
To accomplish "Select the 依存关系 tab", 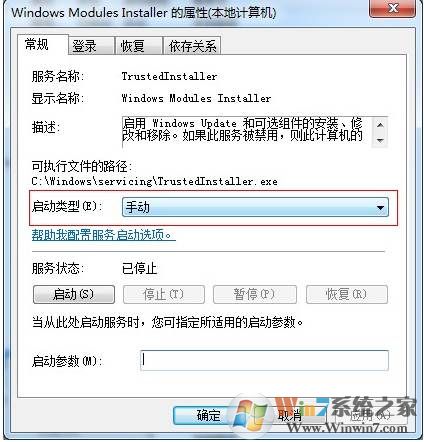I will coord(192,46).
